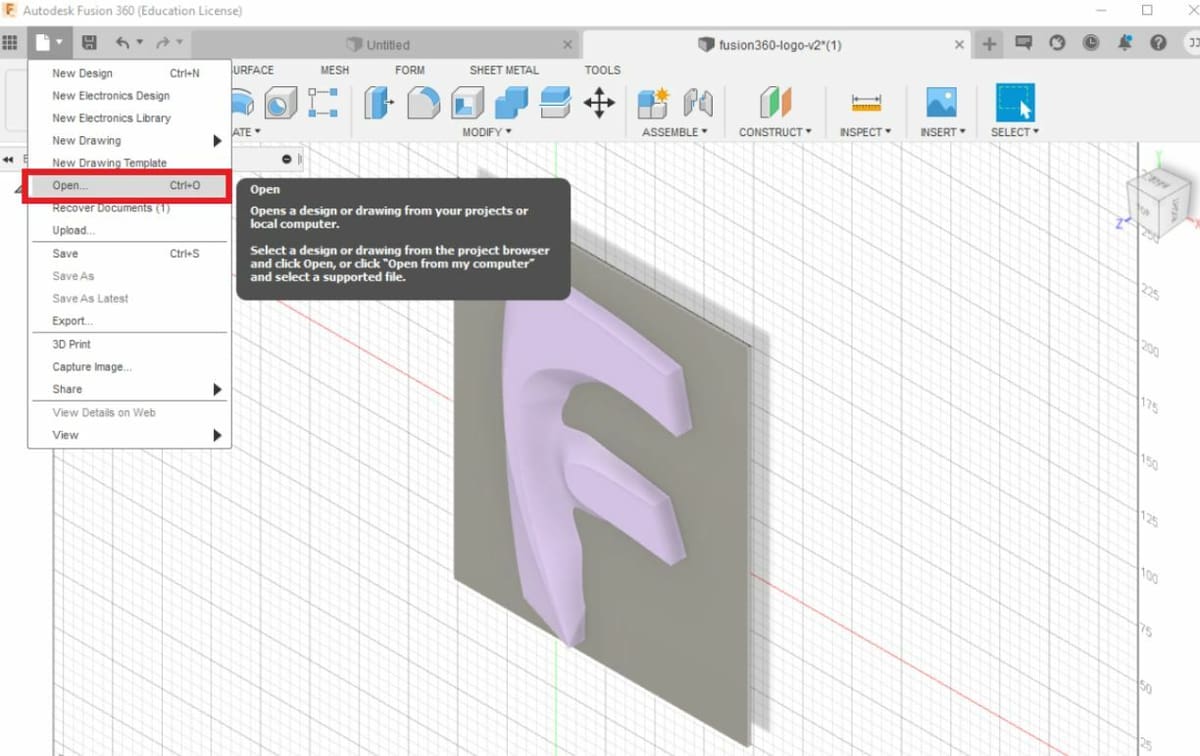Click the online status globe icon

click(1057, 43)
